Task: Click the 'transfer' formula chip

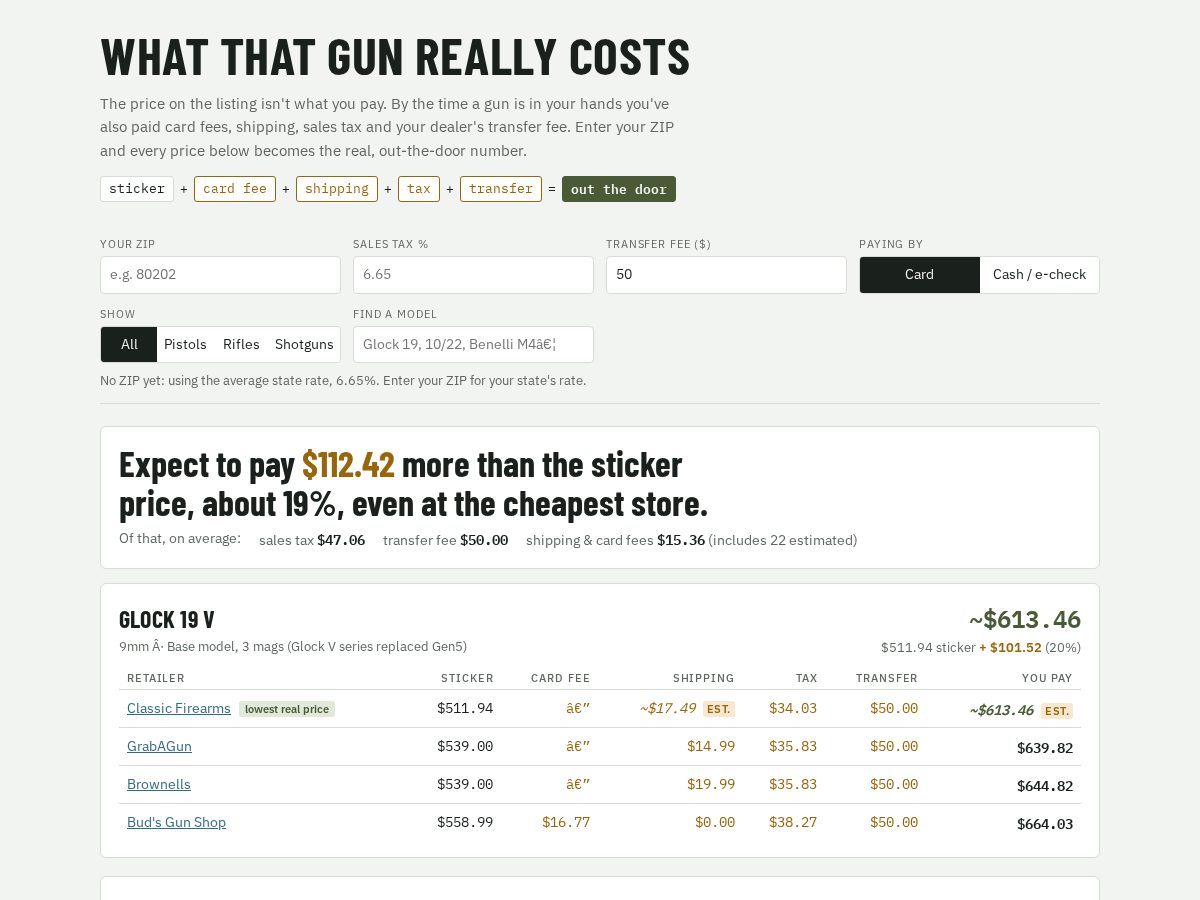Action: (501, 189)
